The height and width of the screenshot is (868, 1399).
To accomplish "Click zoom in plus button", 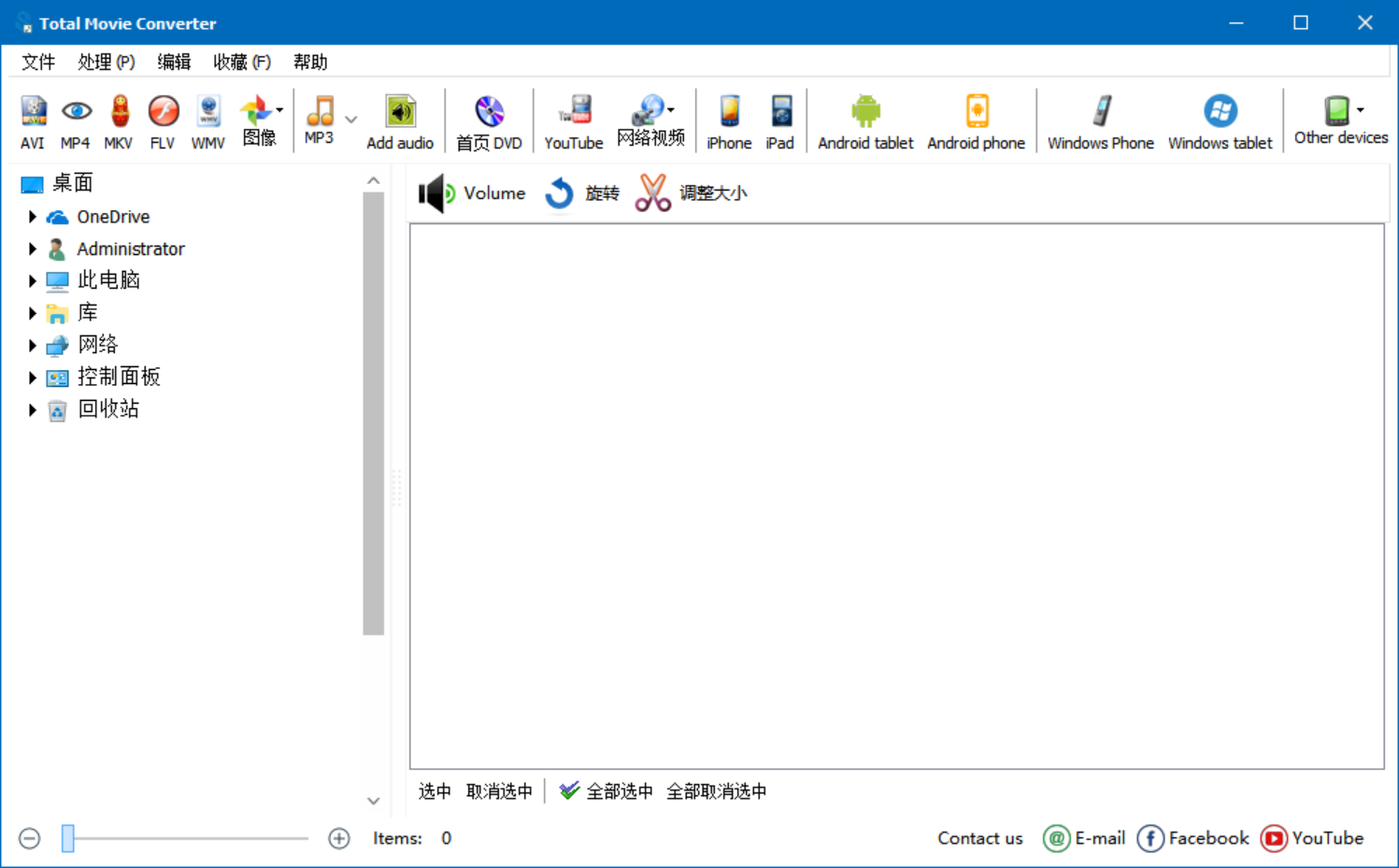I will pyautogui.click(x=339, y=838).
